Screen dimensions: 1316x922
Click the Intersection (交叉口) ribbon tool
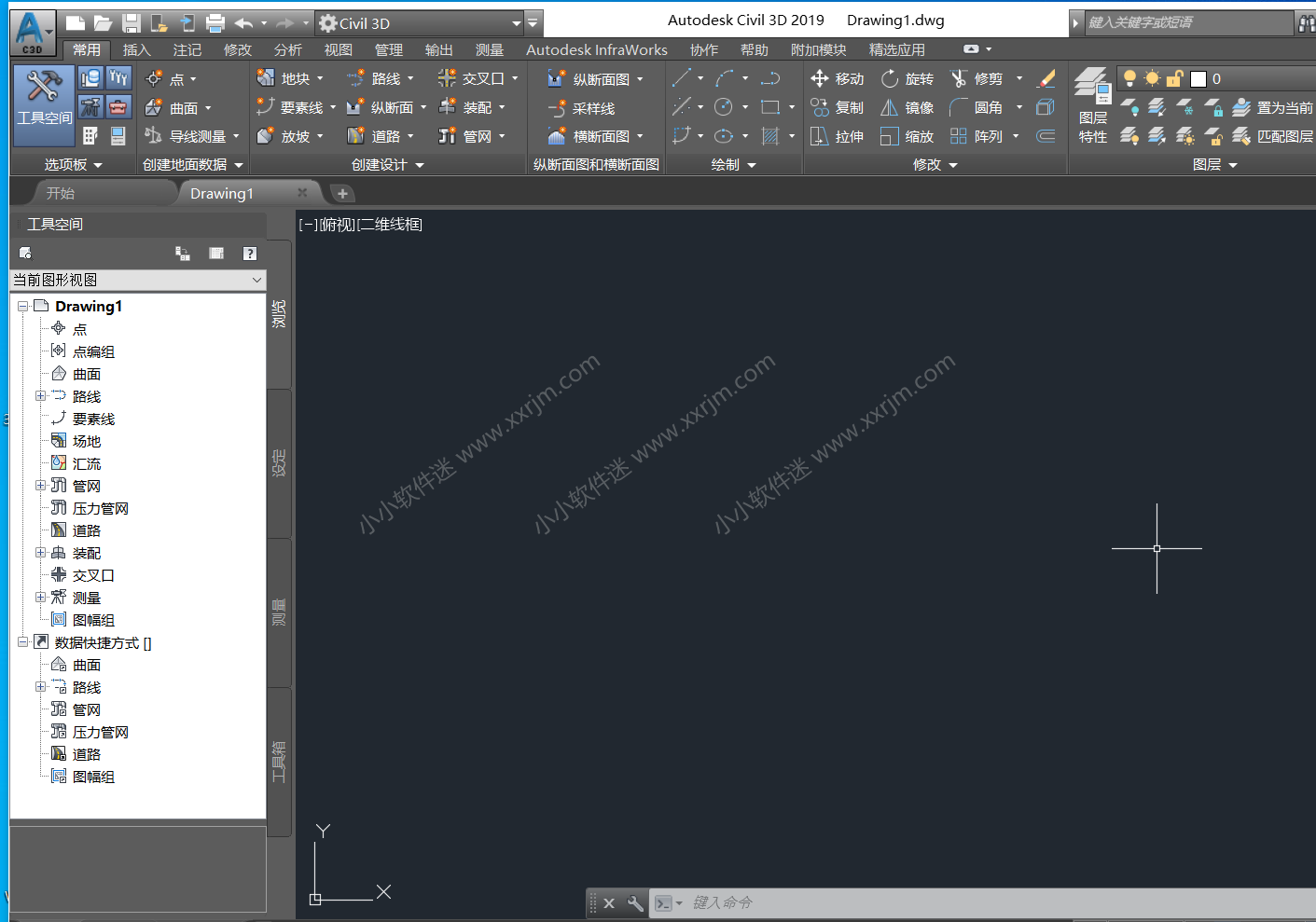(x=478, y=79)
